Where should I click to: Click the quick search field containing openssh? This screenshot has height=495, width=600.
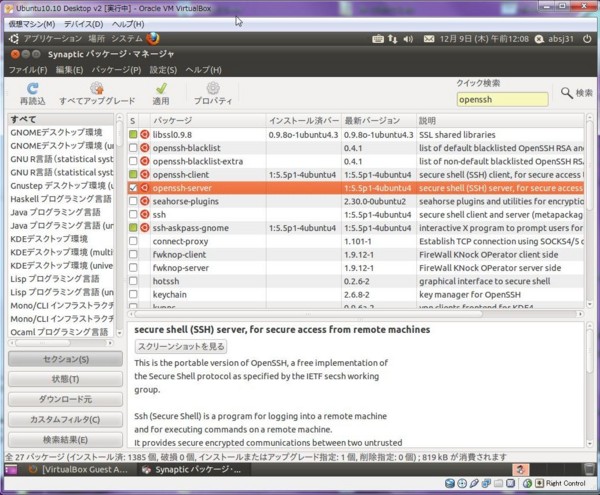tap(502, 99)
